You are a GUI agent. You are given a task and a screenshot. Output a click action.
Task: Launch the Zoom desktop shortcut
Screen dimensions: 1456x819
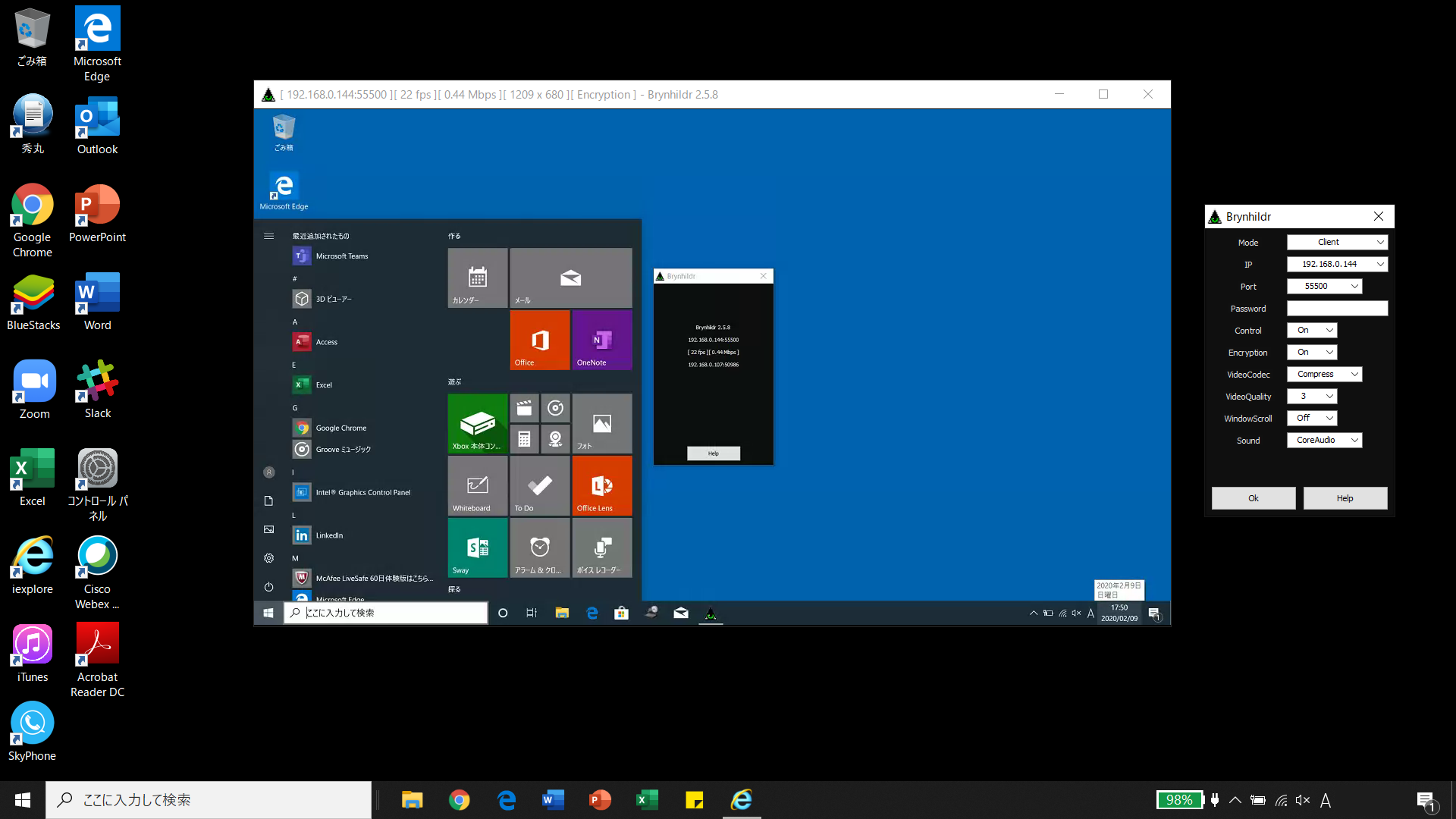pyautogui.click(x=34, y=389)
